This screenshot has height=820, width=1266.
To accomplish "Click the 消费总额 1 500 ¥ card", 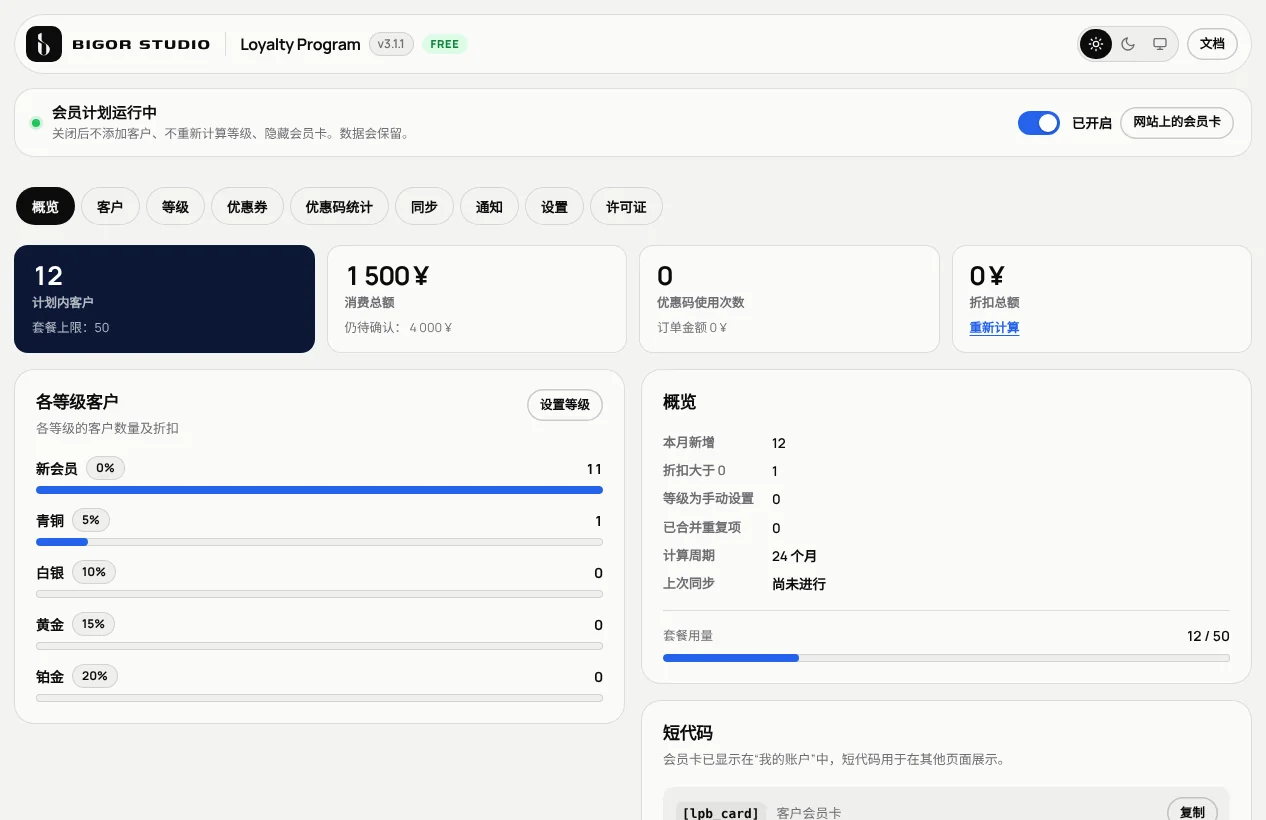I will (477, 299).
